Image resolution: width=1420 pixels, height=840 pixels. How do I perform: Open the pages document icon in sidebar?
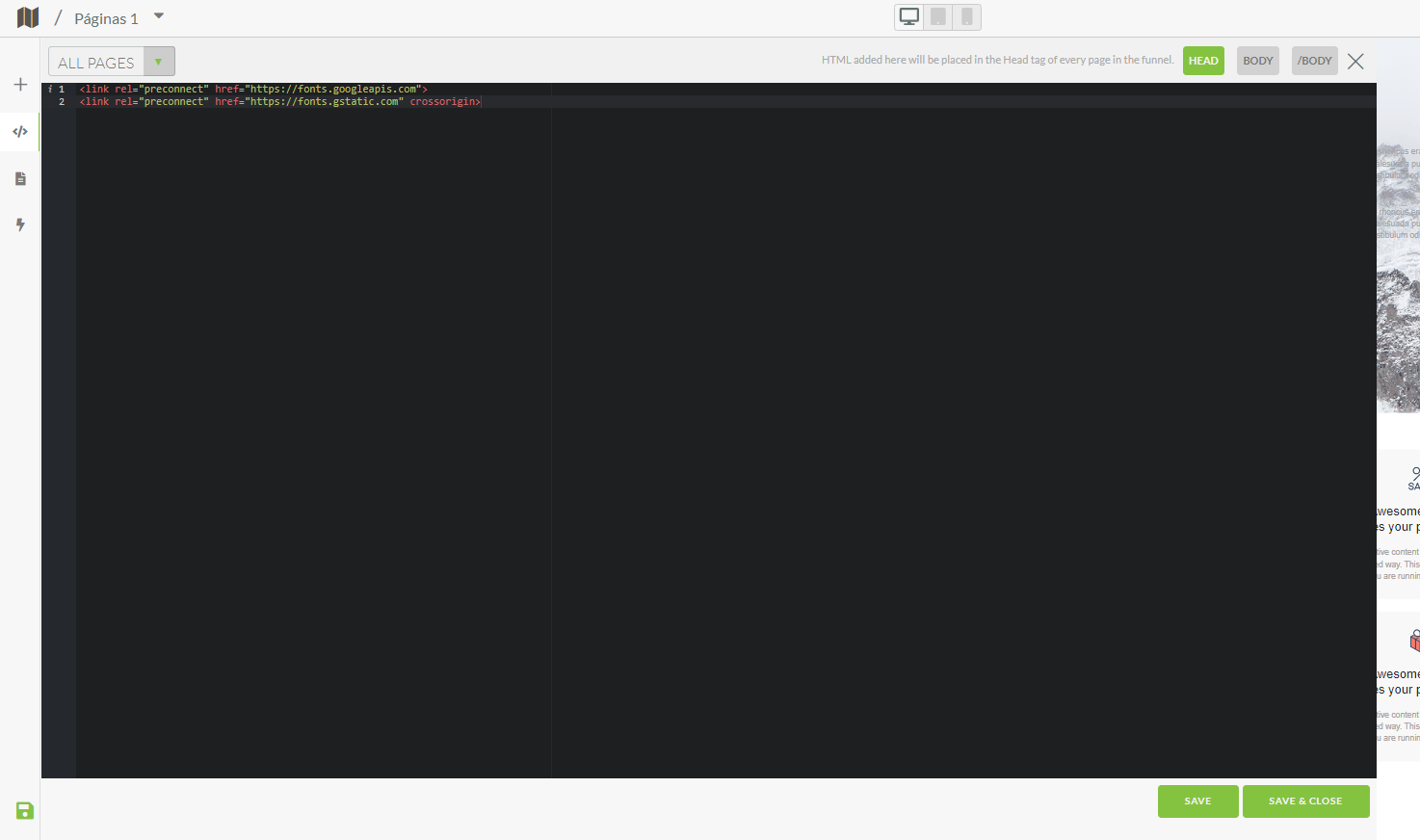coord(20,178)
